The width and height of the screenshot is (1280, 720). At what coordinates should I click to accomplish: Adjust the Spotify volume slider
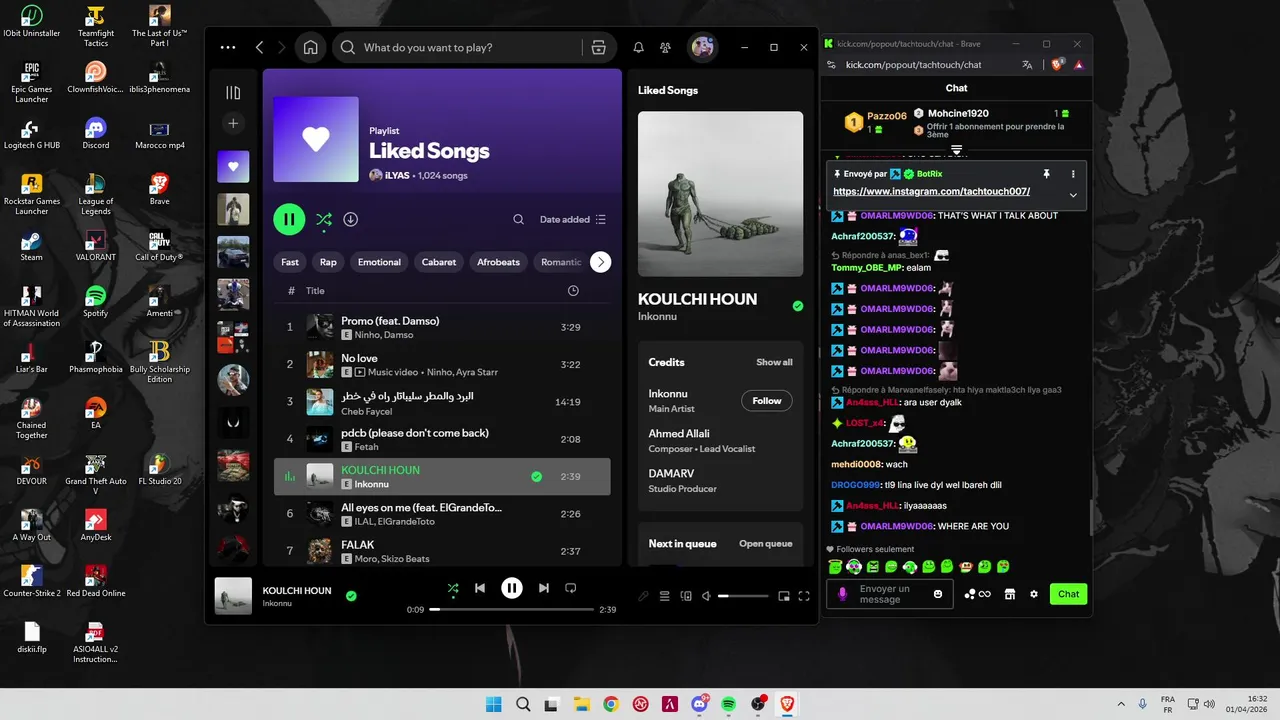743,596
